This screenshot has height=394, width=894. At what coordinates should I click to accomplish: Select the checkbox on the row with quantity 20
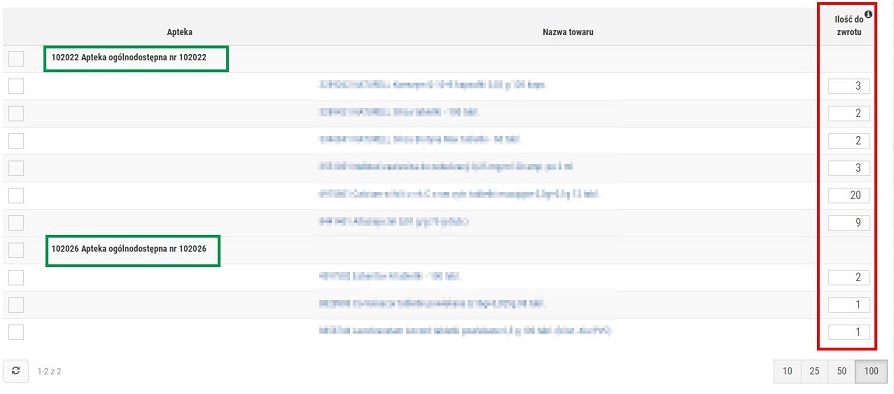pyautogui.click(x=16, y=196)
